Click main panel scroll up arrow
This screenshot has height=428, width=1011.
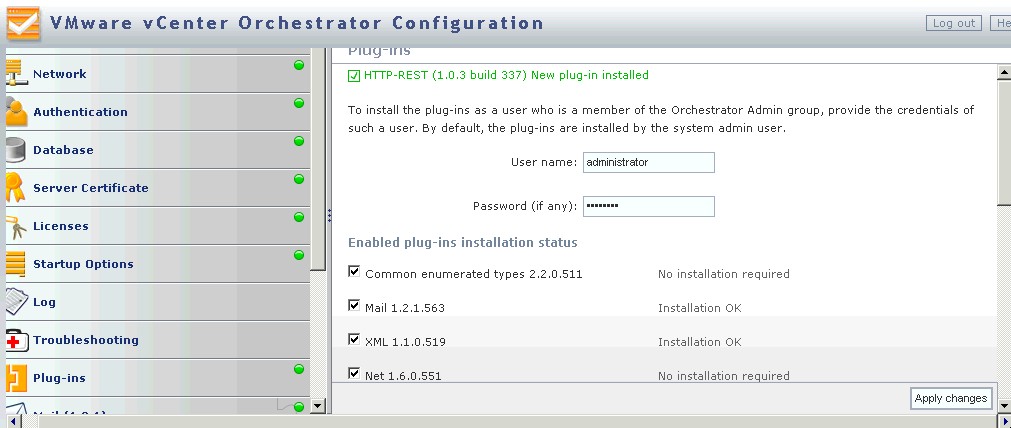click(1004, 73)
